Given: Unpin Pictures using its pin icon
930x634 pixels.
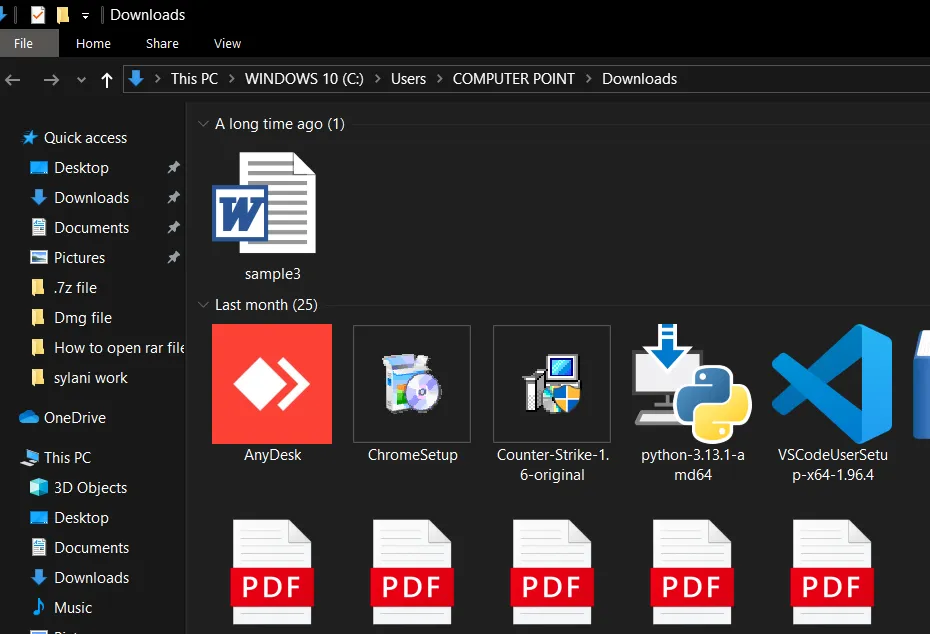Looking at the screenshot, I should pos(173,257).
